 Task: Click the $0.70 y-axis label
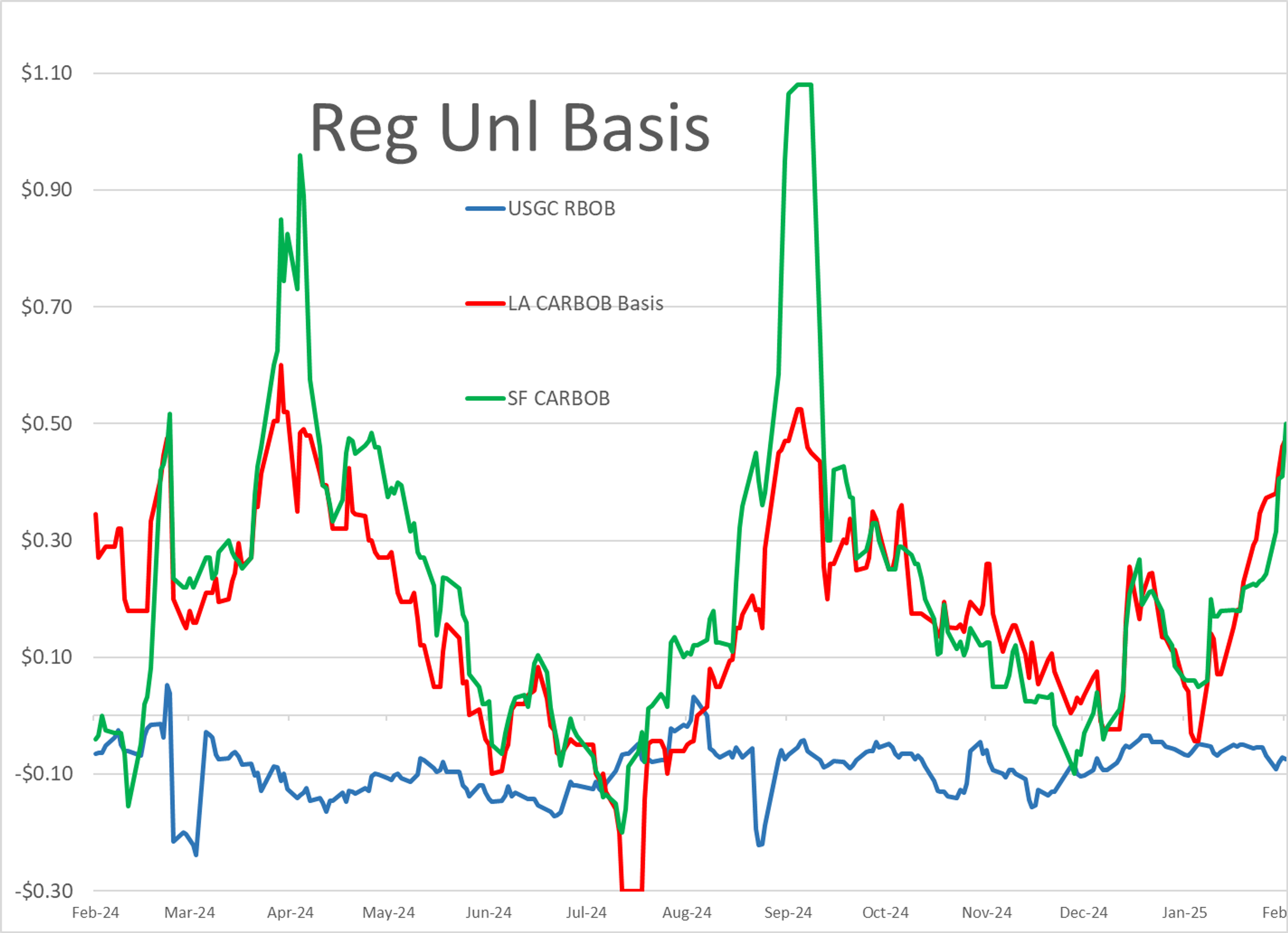(x=47, y=307)
